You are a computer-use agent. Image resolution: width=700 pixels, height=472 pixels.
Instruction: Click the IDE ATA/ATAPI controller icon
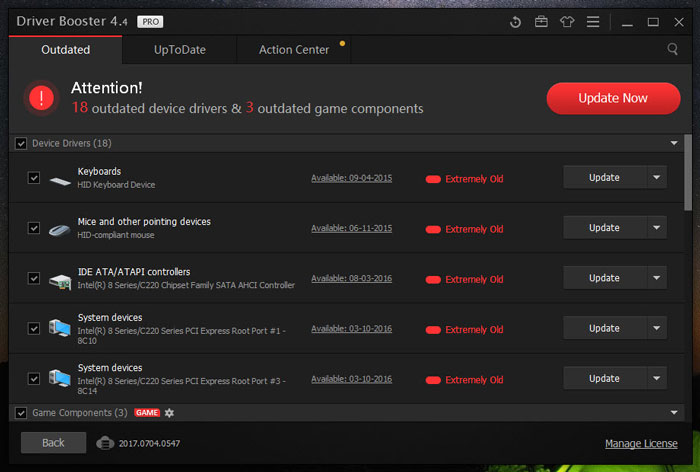click(x=60, y=281)
